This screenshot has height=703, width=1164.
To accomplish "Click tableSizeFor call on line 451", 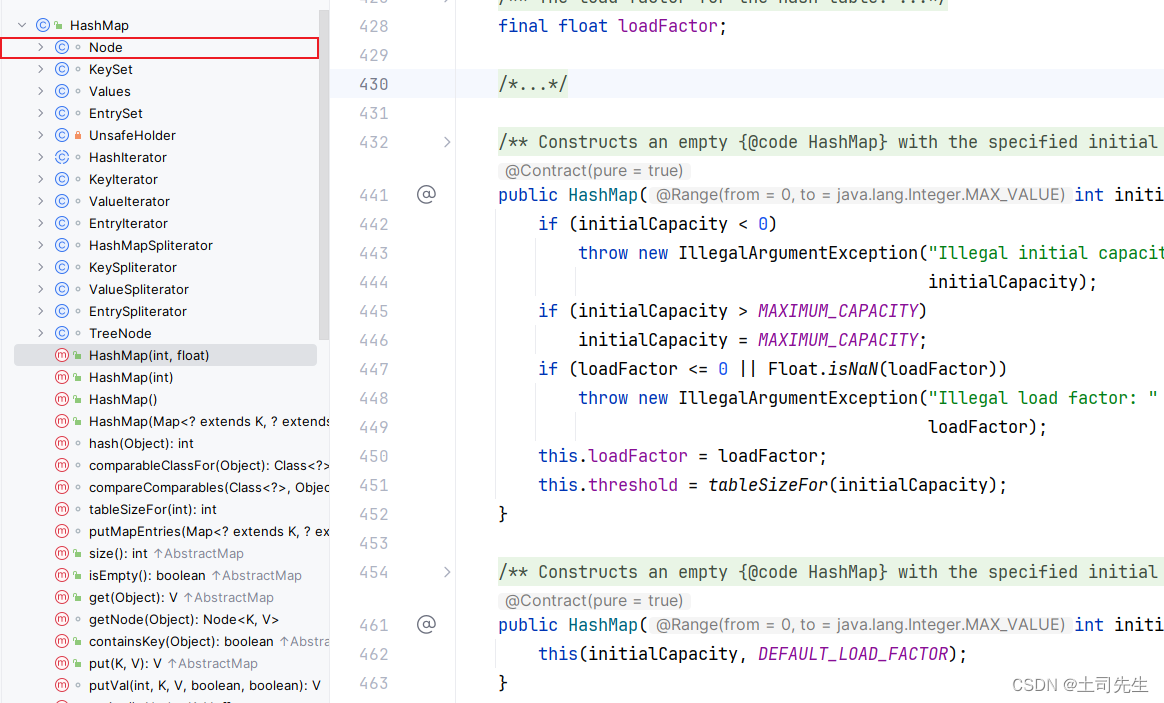I will [768, 485].
